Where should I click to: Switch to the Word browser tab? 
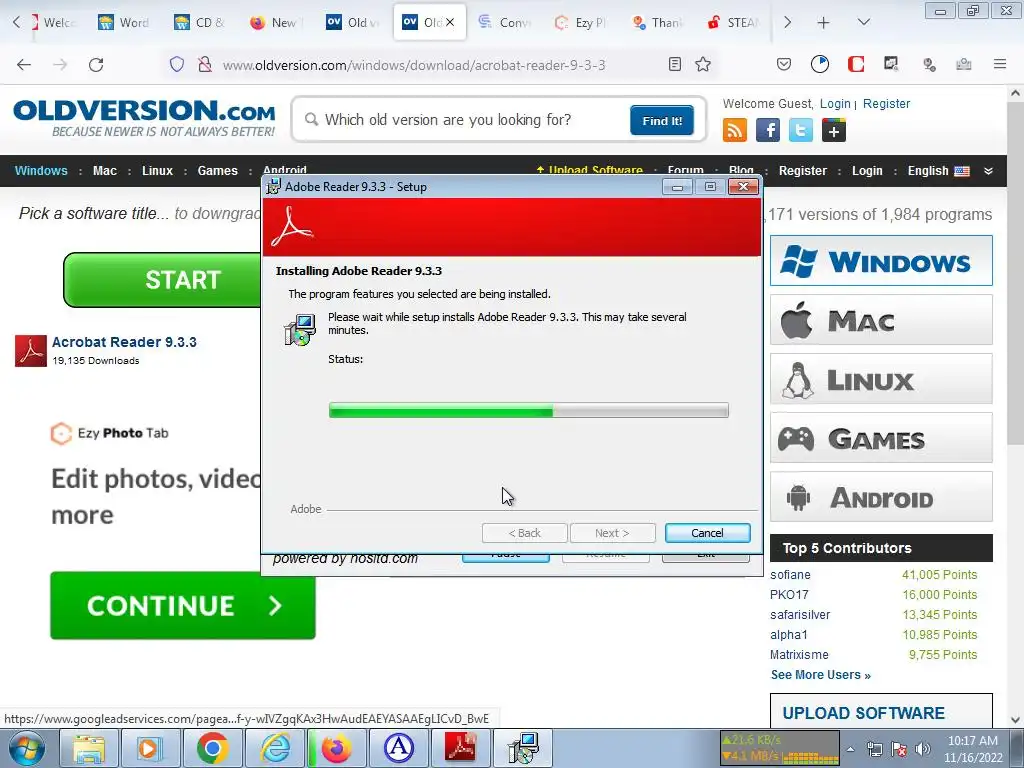pos(124,22)
